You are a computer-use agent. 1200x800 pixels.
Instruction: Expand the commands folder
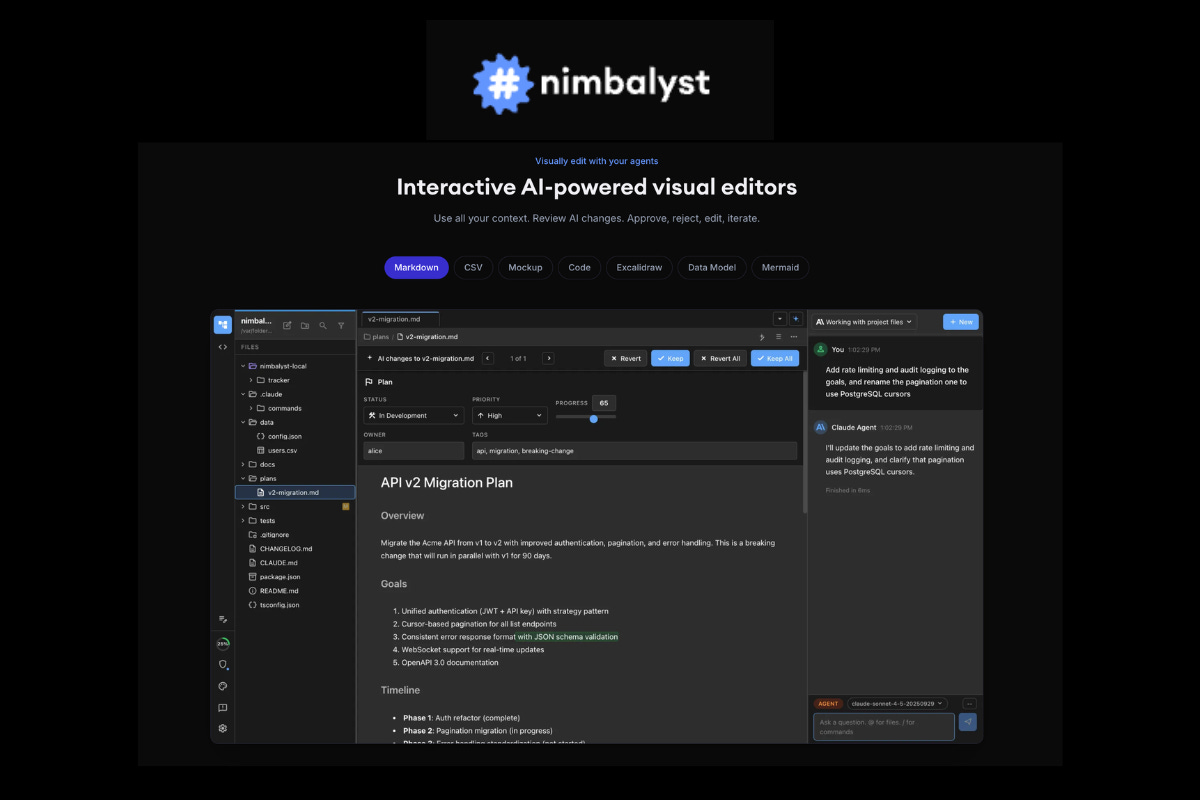tap(251, 408)
